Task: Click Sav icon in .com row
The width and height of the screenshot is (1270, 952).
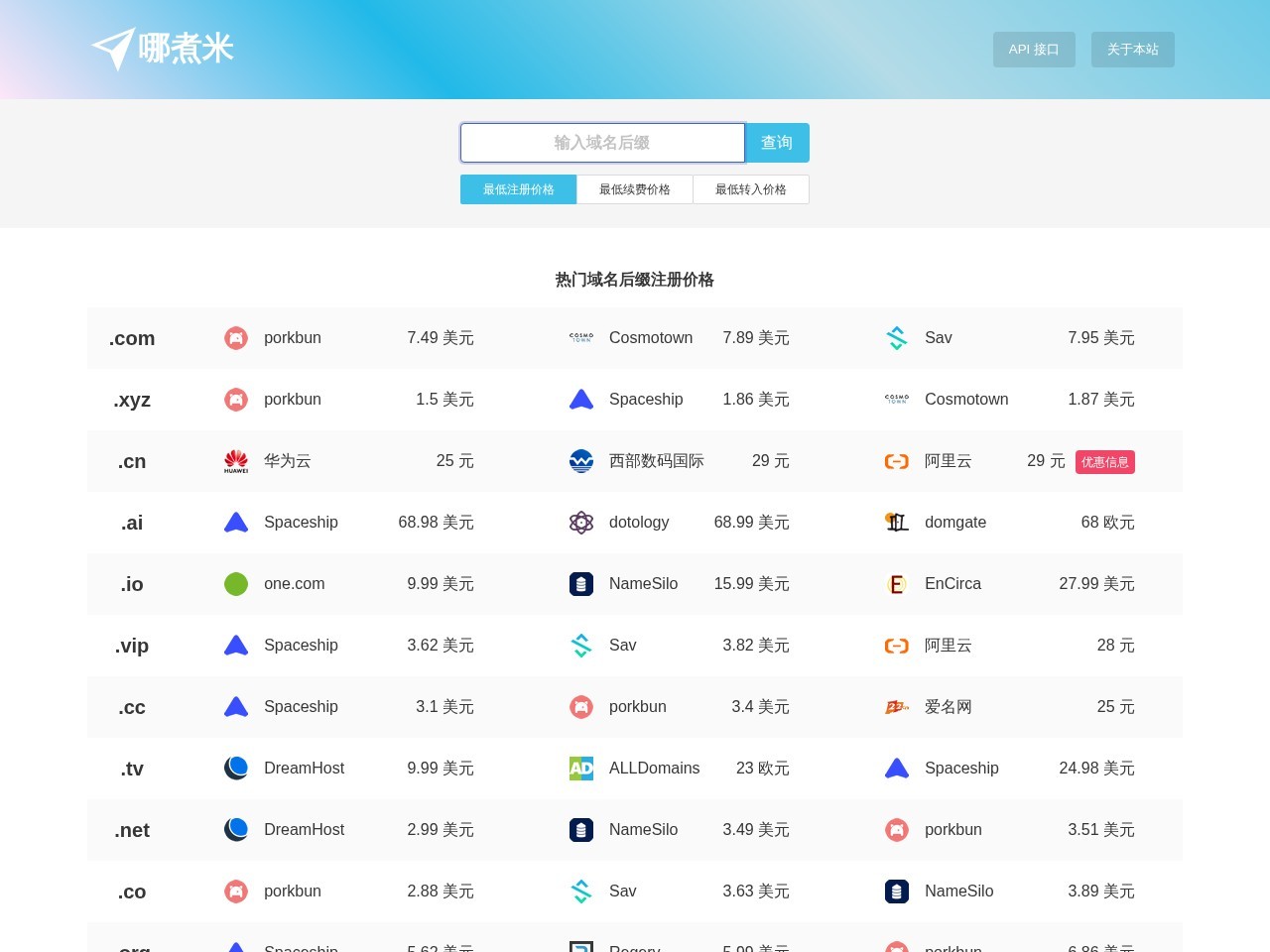Action: pyautogui.click(x=897, y=338)
